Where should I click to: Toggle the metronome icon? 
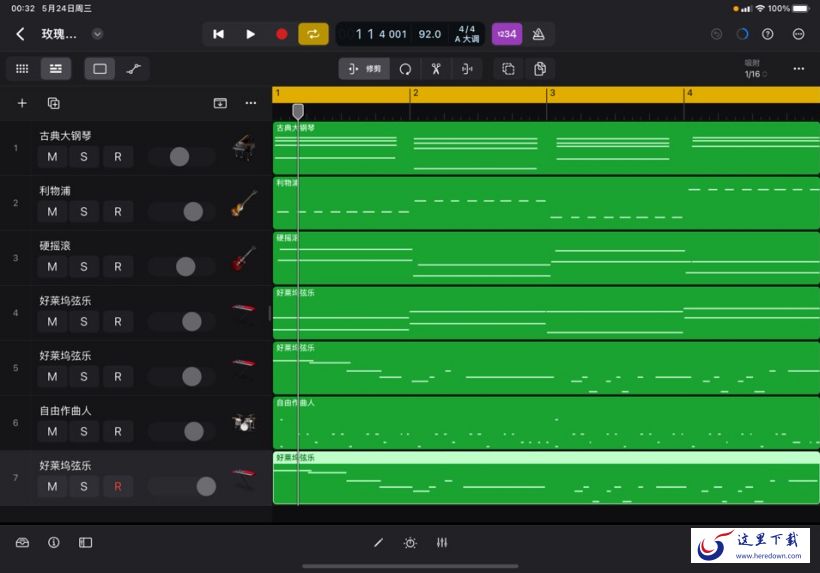coord(538,35)
